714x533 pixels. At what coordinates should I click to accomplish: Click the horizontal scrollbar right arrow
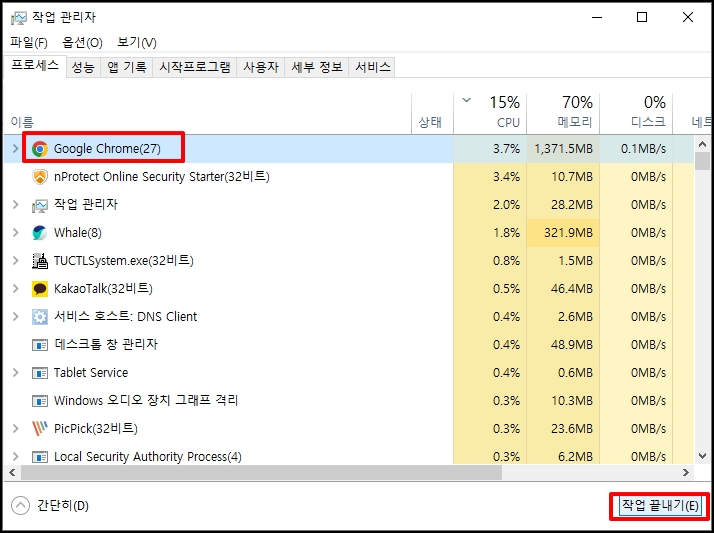tap(686, 472)
